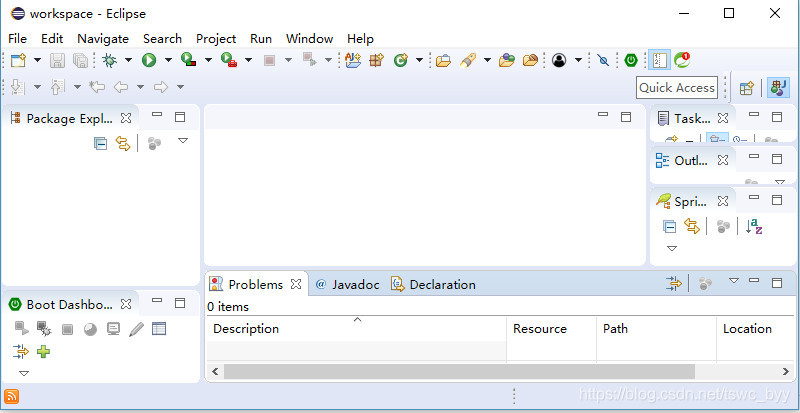This screenshot has height=413, width=800.
Task: Click the Quick Access search field
Action: [677, 88]
